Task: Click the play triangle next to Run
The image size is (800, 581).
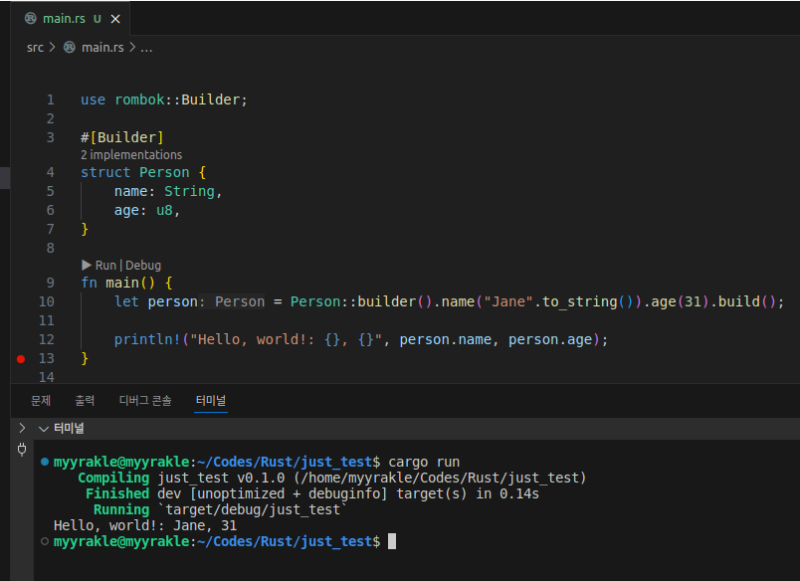Action: [86, 265]
